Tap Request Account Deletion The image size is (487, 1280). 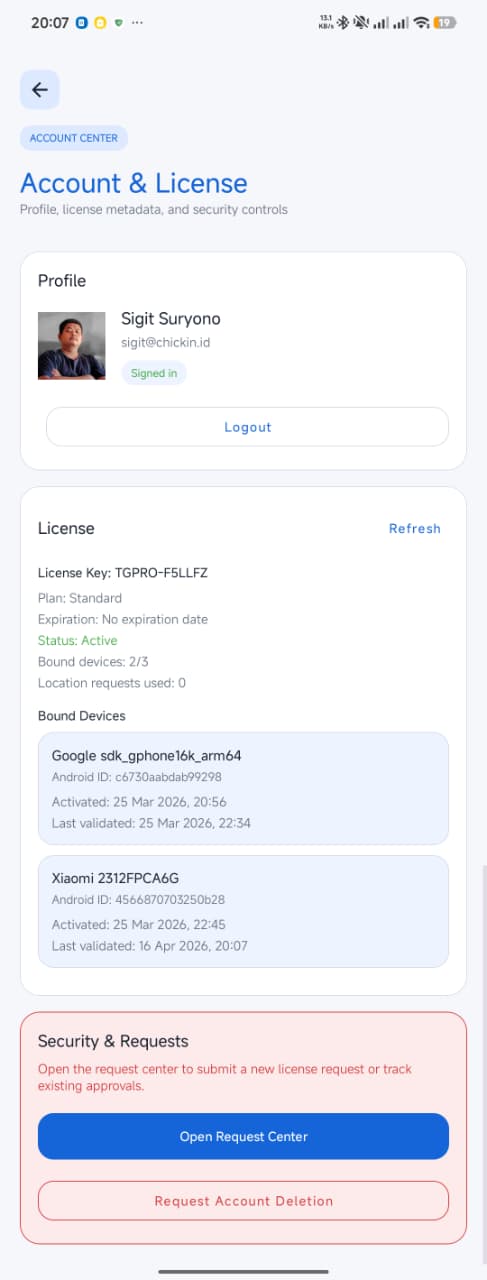243,1201
